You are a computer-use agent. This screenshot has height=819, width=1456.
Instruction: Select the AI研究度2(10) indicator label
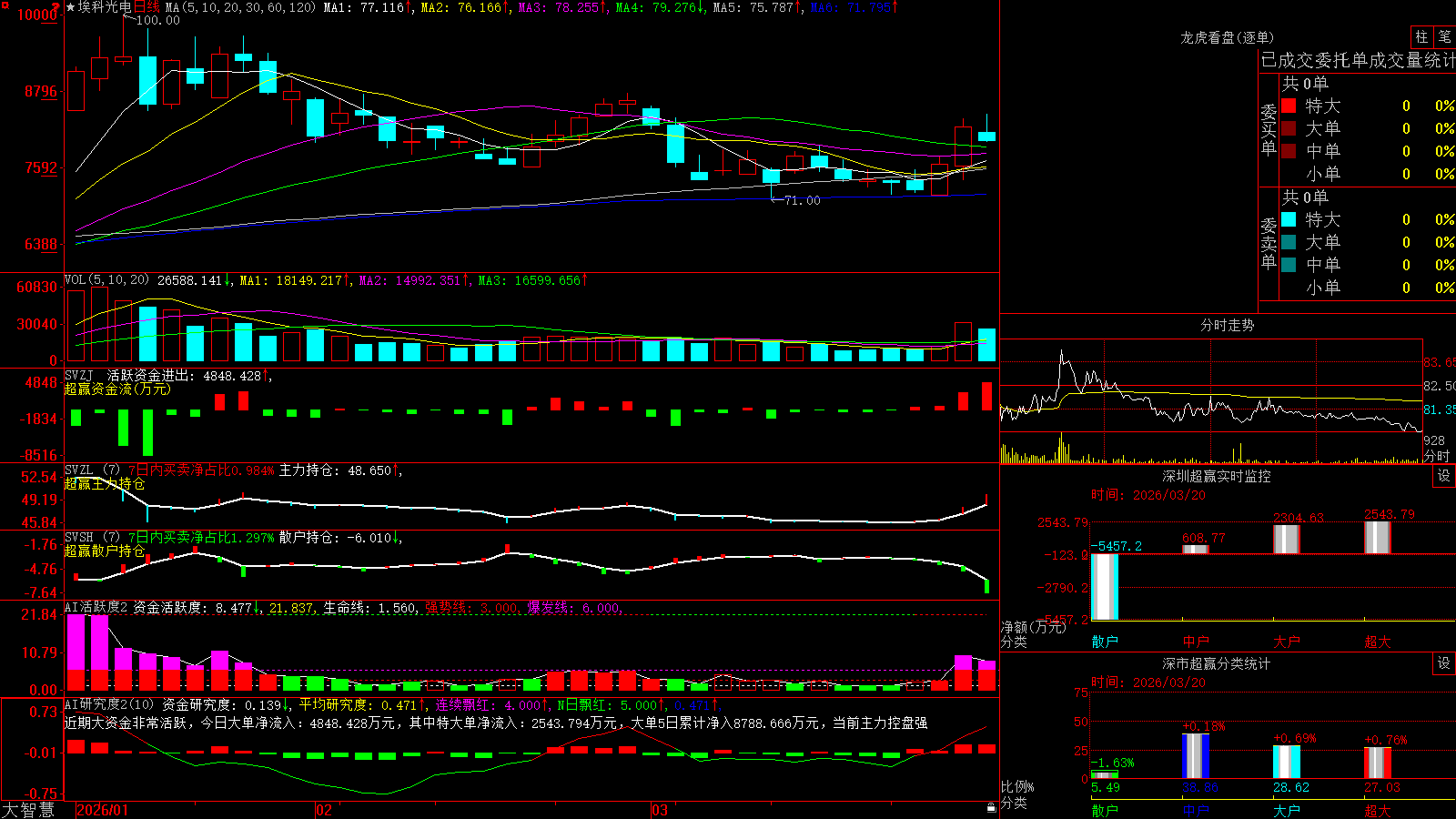click(109, 705)
